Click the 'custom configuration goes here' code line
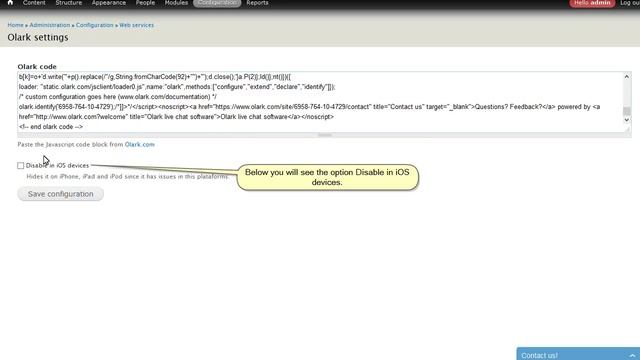The image size is (640, 360). (118, 97)
